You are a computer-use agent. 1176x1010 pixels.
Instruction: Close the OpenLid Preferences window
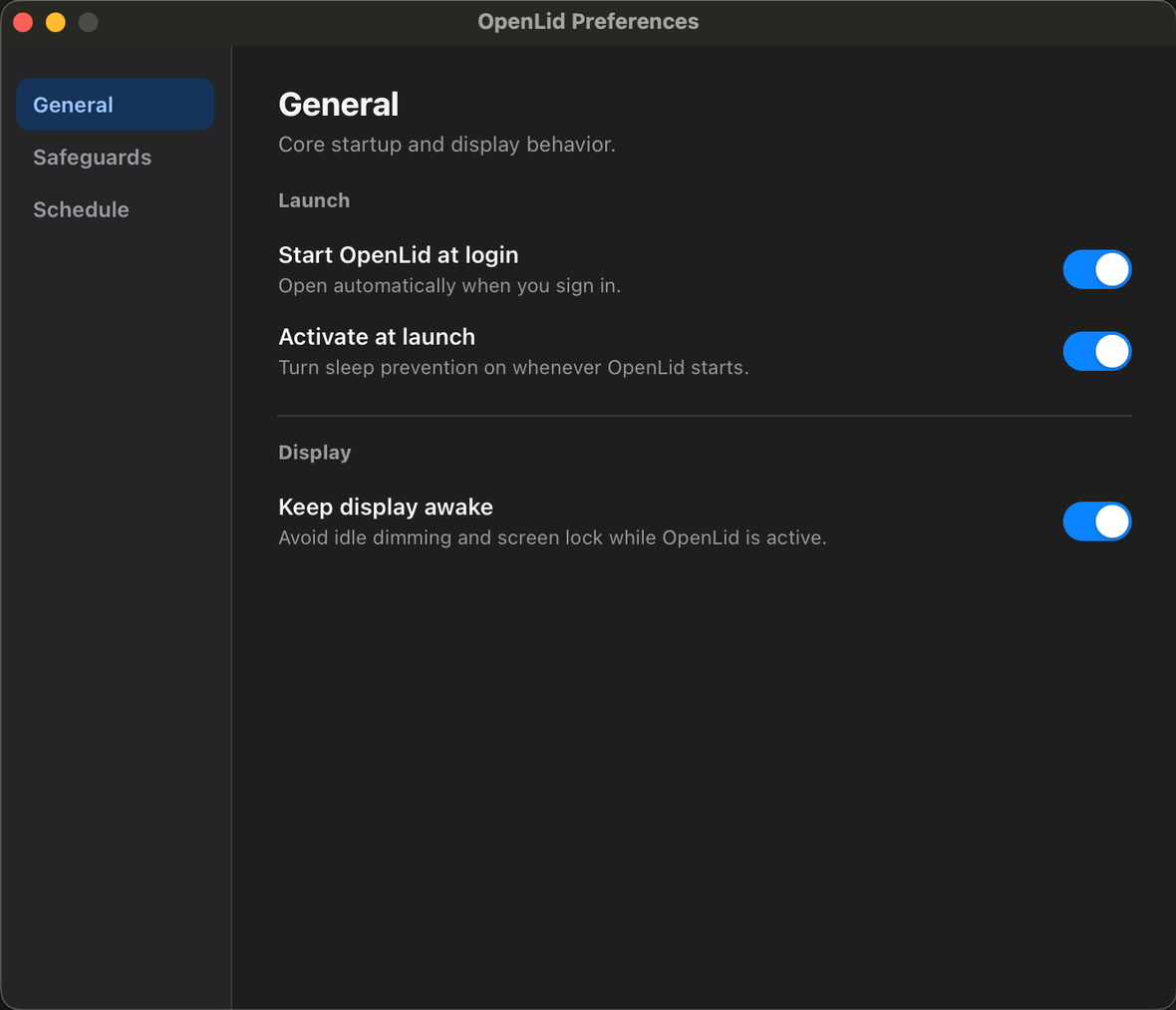tap(23, 22)
